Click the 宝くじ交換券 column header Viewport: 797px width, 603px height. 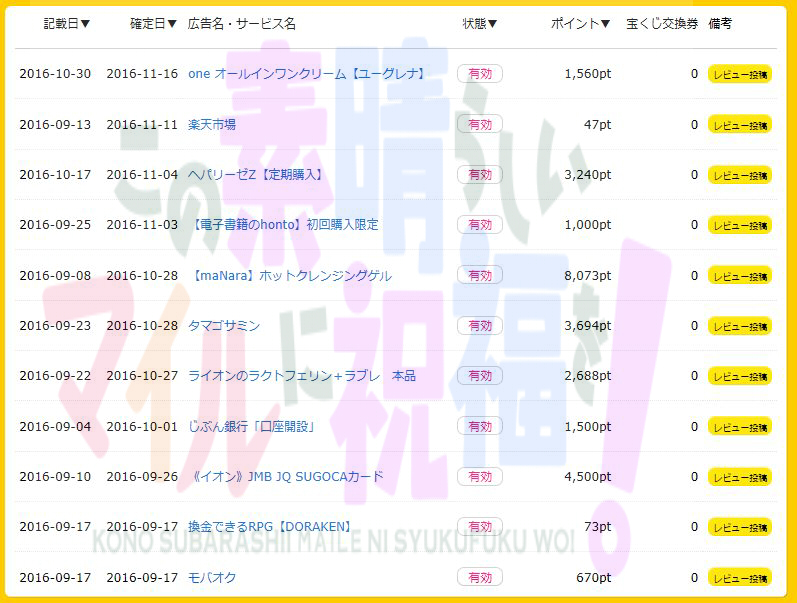(662, 23)
